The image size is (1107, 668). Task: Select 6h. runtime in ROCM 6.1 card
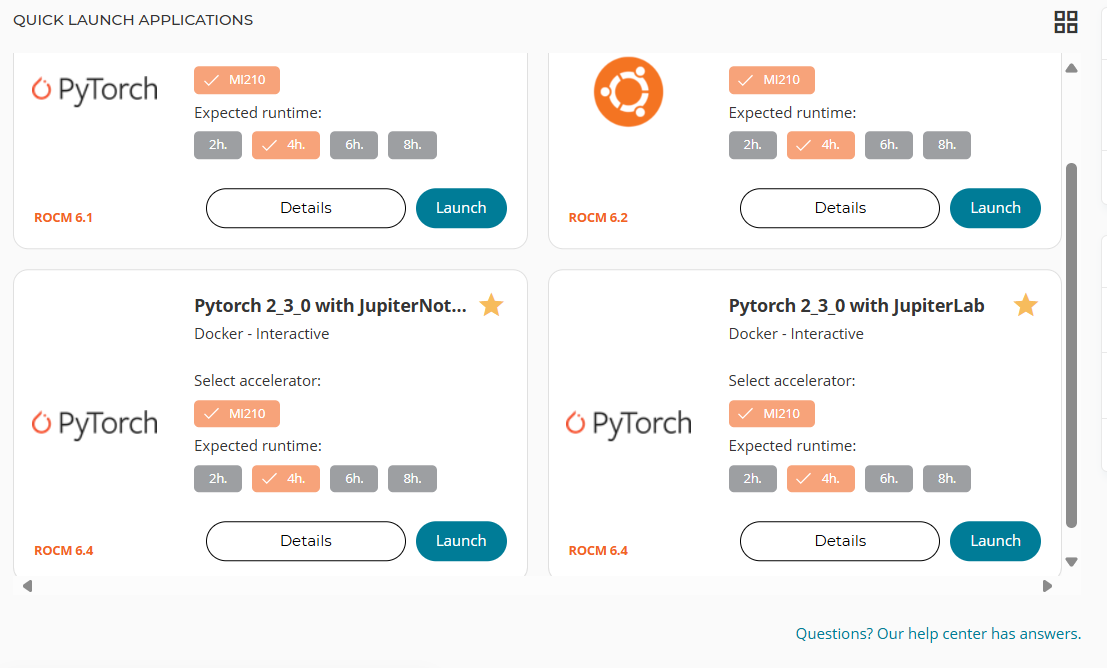click(x=354, y=145)
